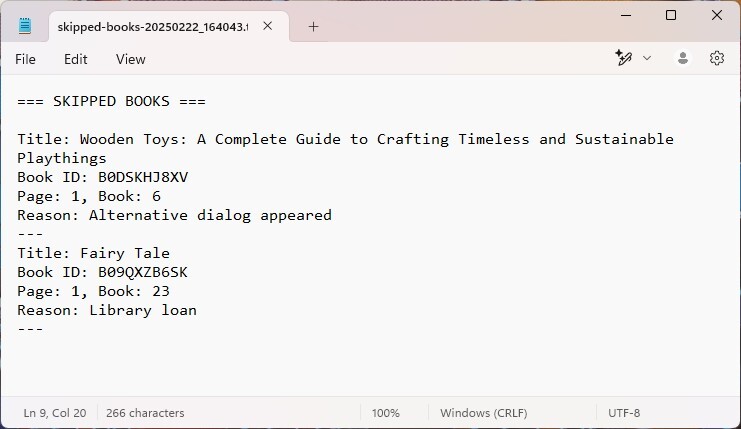
Task: Click the 'Title: Fairy Tale' line
Action: tap(94, 253)
